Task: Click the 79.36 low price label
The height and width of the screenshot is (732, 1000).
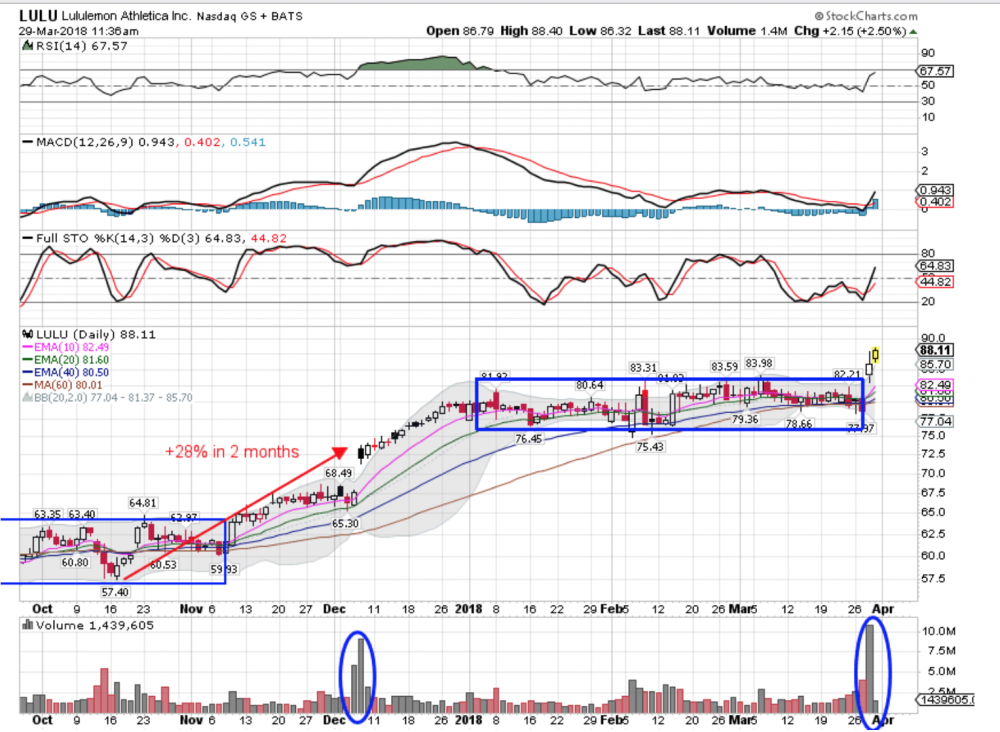Action: [745, 420]
